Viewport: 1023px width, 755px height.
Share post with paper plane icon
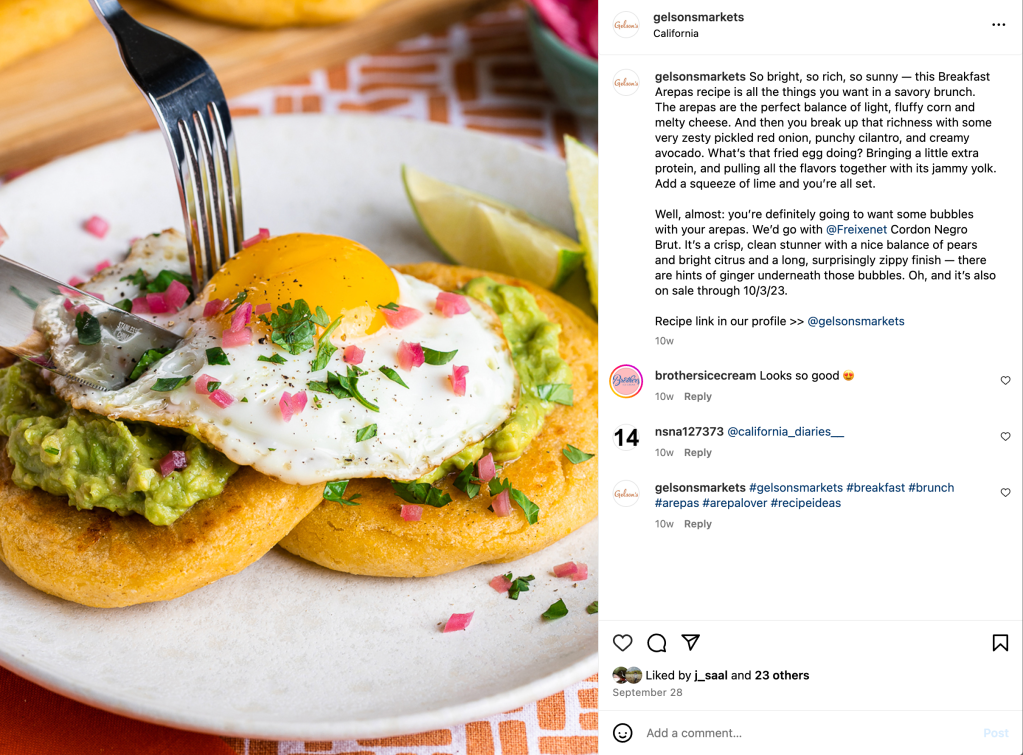click(690, 642)
